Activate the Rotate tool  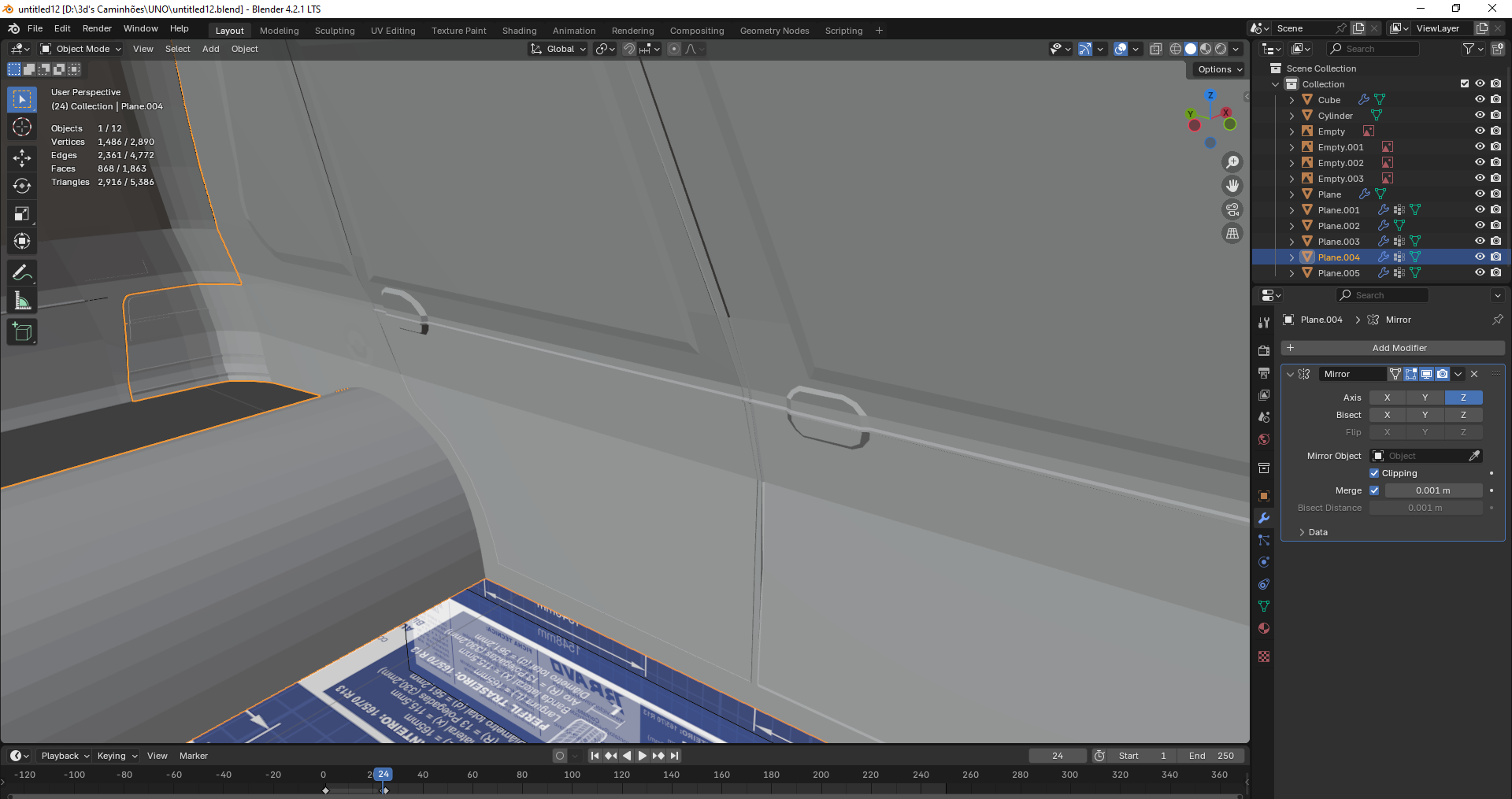tap(22, 186)
